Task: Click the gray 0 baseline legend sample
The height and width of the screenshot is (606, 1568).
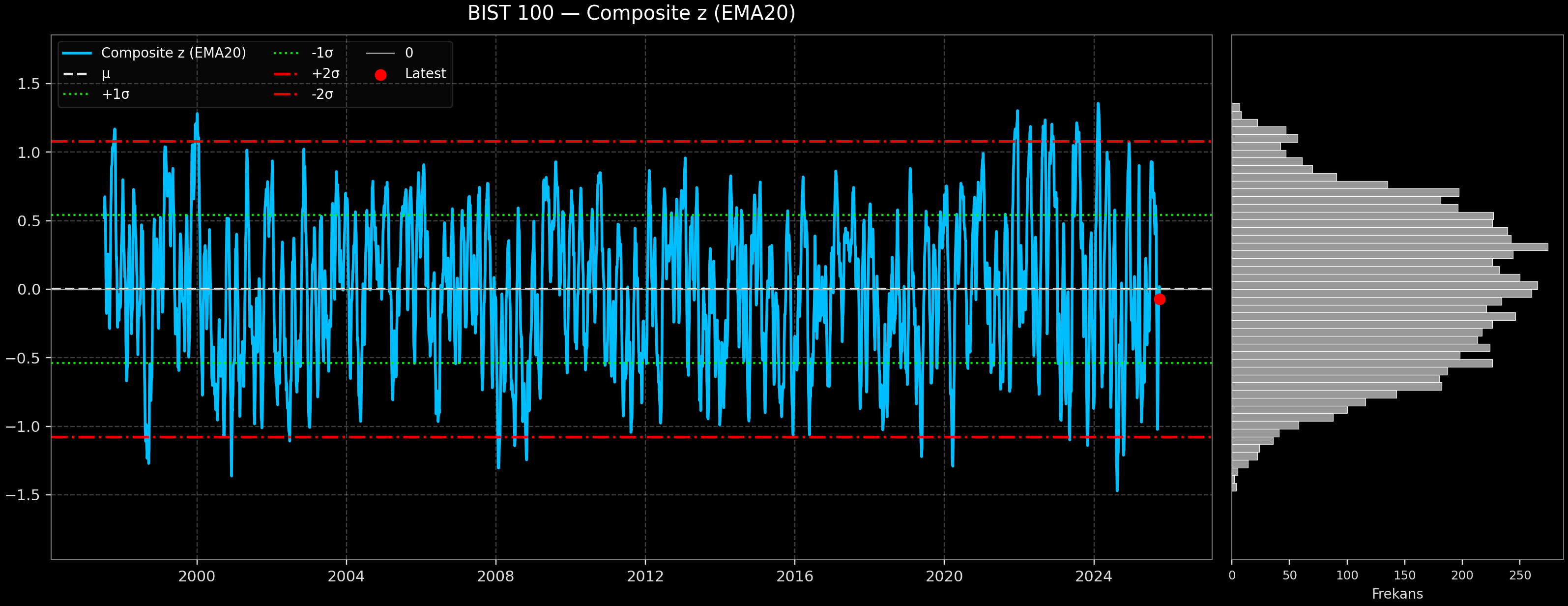Action: (x=381, y=53)
